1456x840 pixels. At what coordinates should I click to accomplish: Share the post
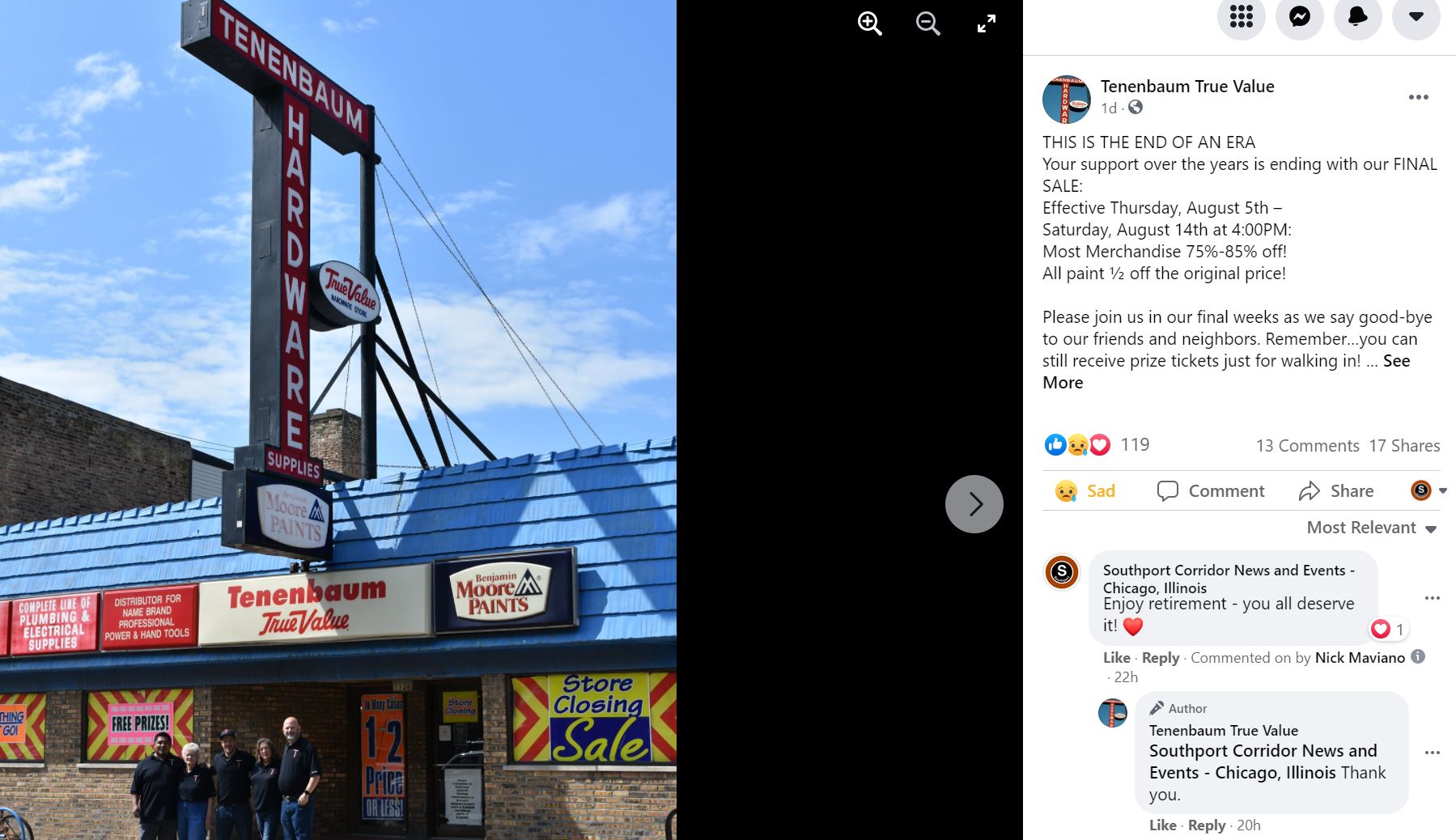pyautogui.click(x=1336, y=490)
